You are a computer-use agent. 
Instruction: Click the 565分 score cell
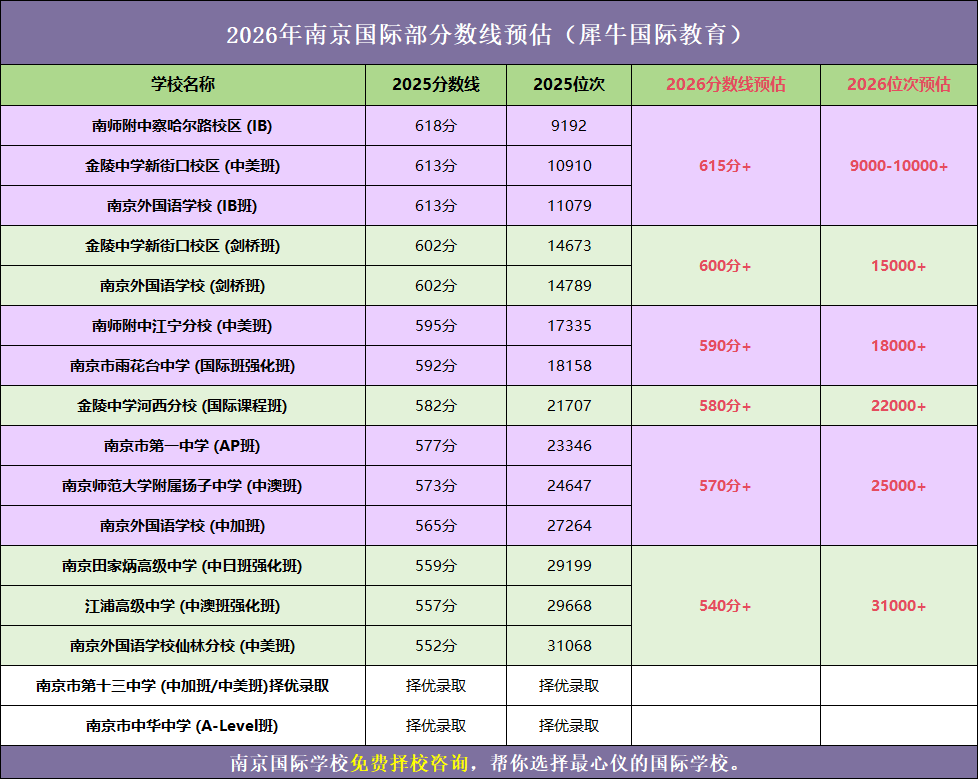point(436,526)
